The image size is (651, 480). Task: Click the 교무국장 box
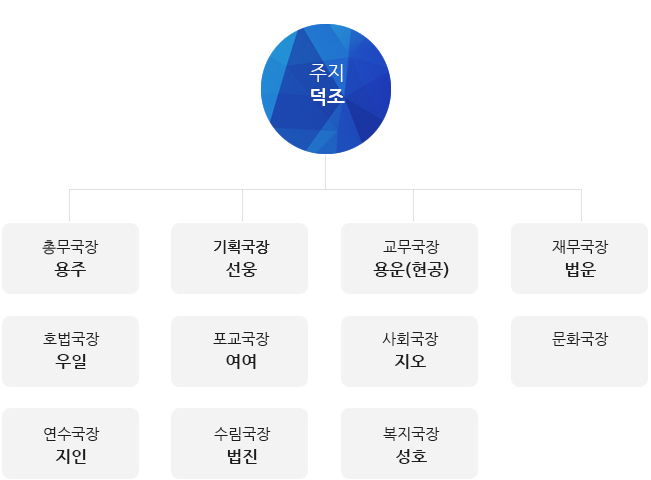point(410,258)
